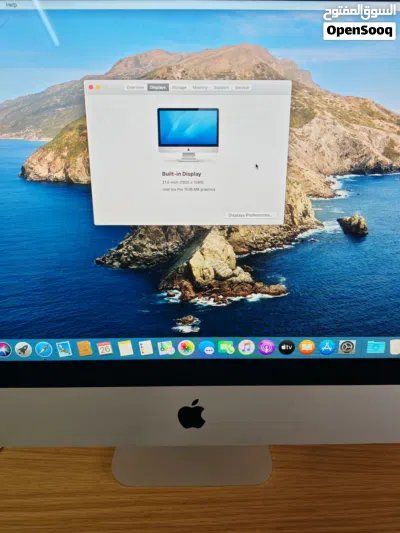This screenshot has width=400, height=533.
Task: Open purple Podcasts icon in dock
Action: (266, 347)
